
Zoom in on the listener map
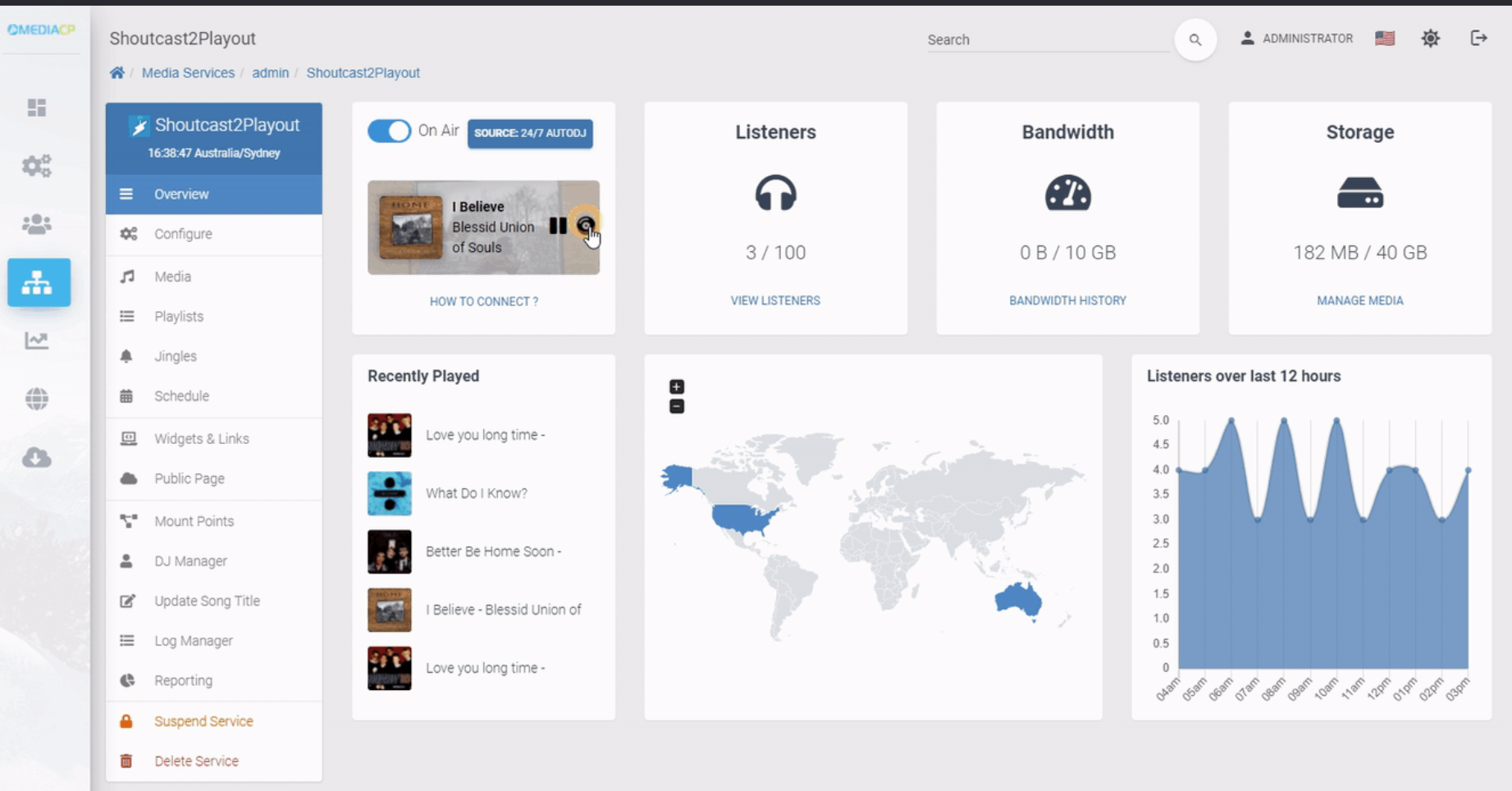tap(676, 386)
